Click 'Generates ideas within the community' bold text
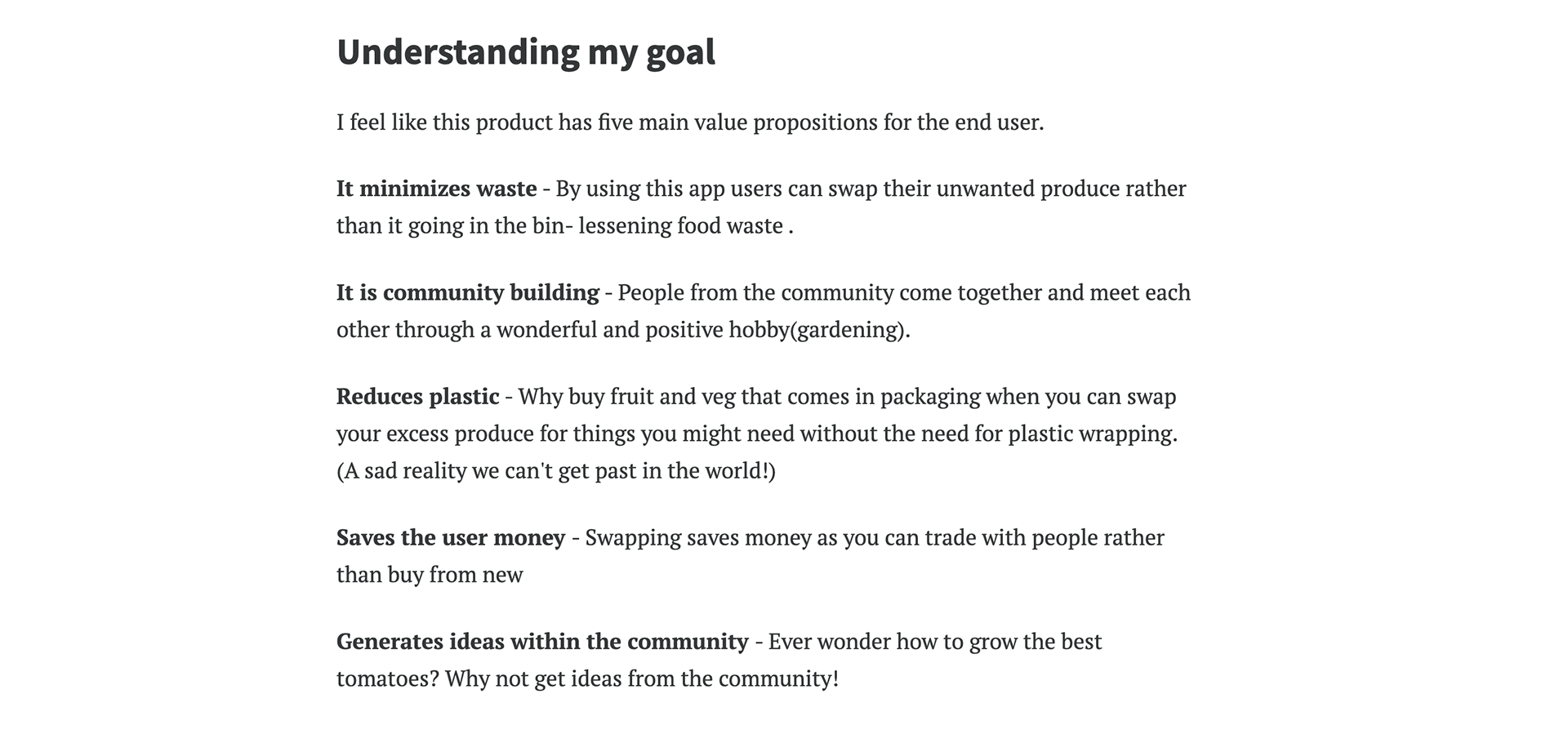Image resolution: width=1568 pixels, height=743 pixels. pos(542,642)
